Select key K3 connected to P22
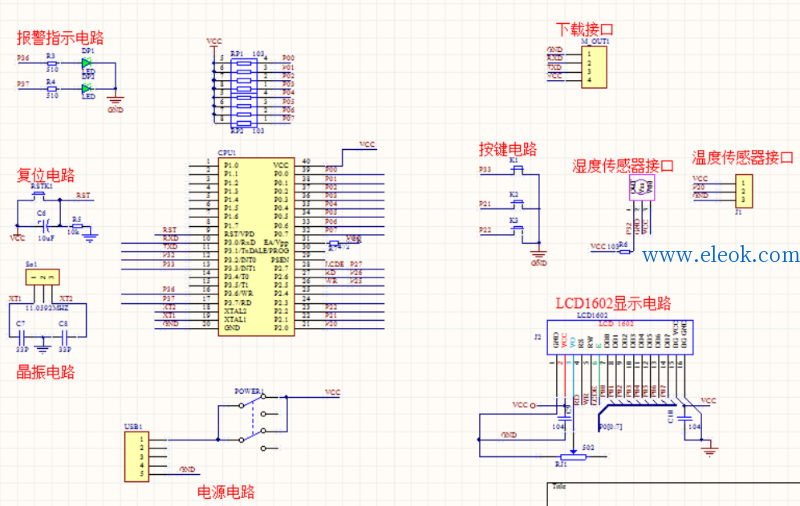 coord(516,230)
